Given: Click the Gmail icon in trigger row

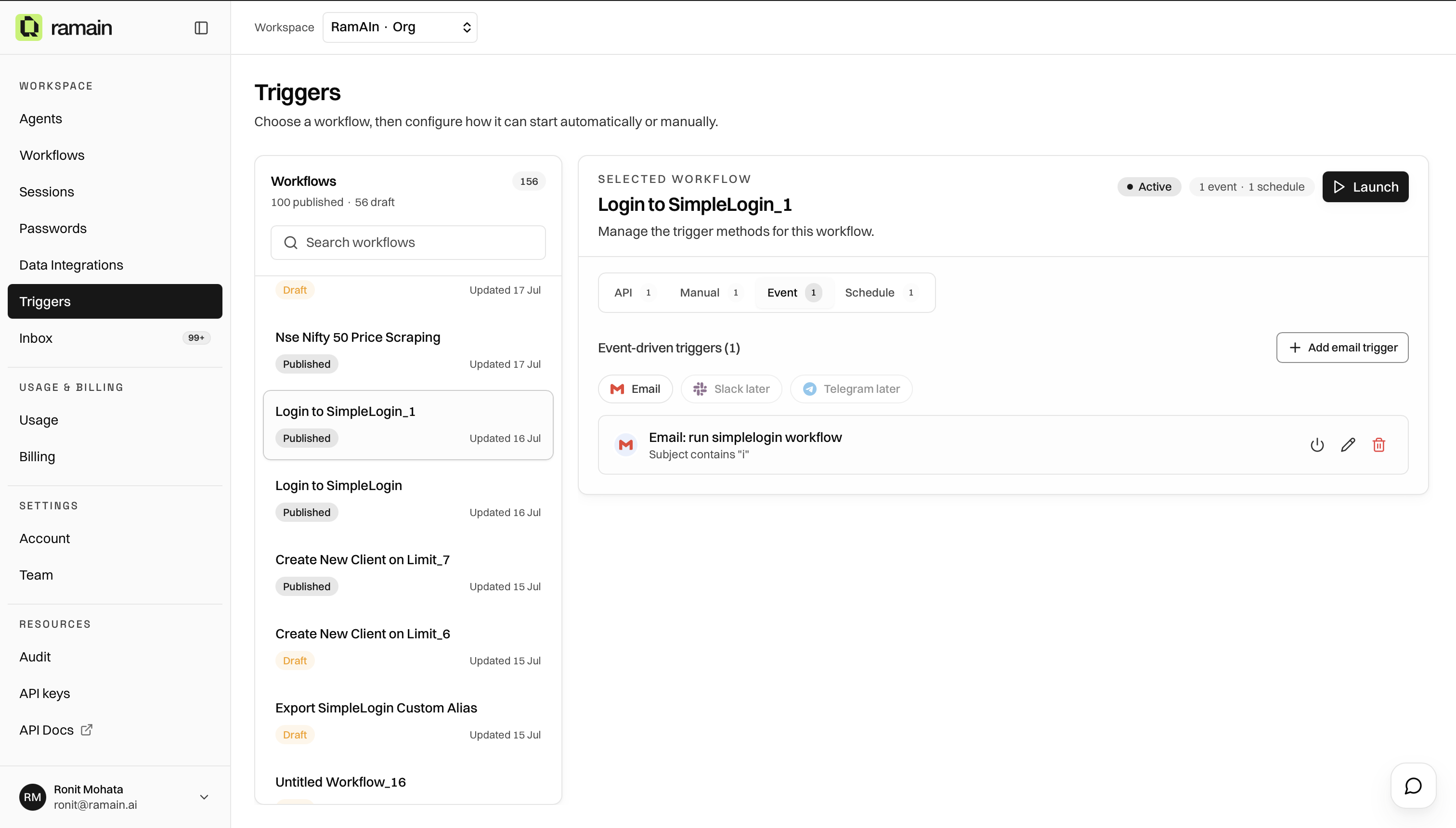Looking at the screenshot, I should coord(625,445).
